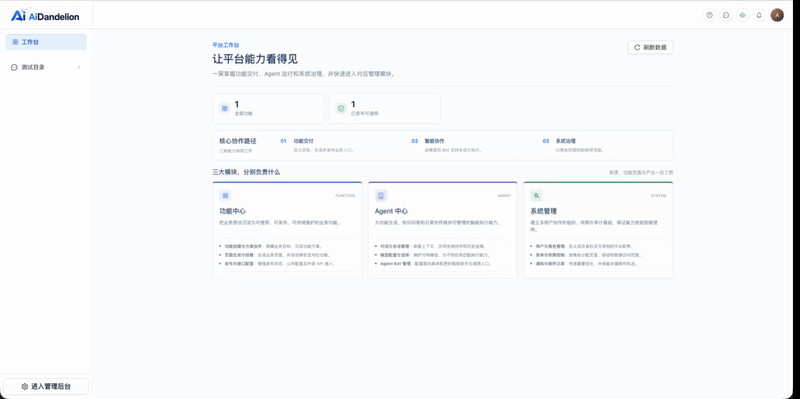Click step 01 功能交付
This screenshot has width=800, height=399.
(x=316, y=145)
